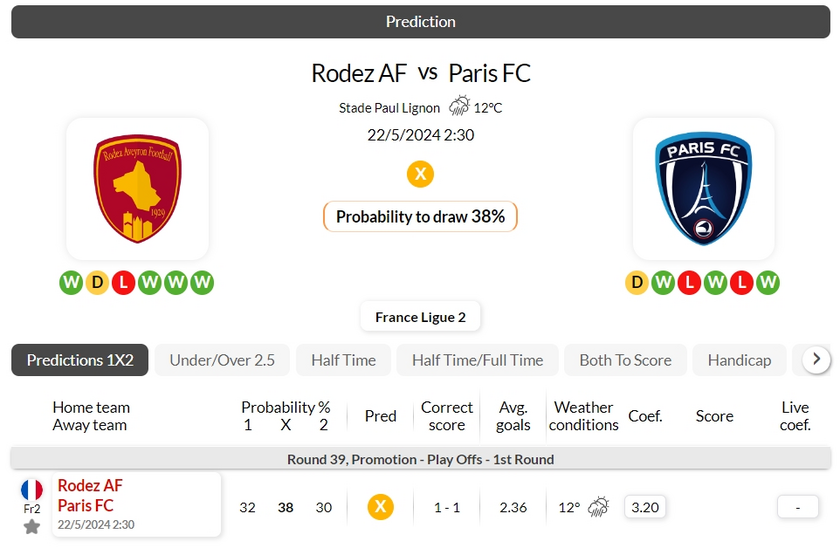Click Paris FC's yellow D form badge

point(637,283)
